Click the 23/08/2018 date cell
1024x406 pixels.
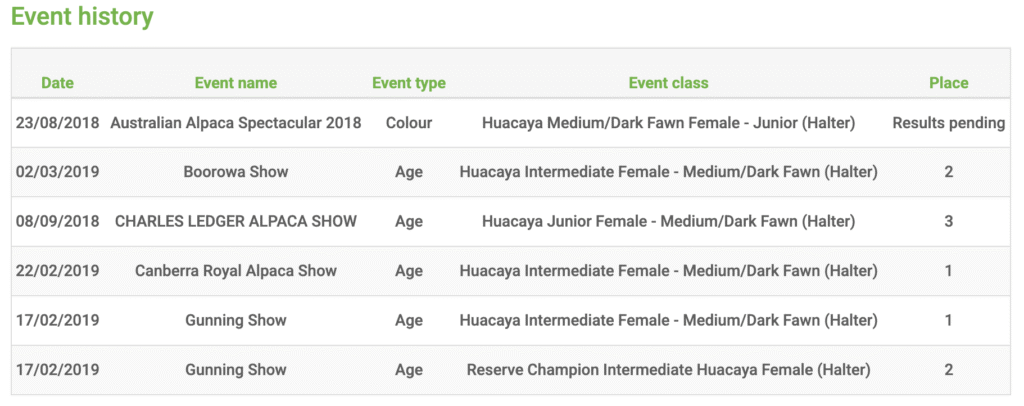pos(57,123)
